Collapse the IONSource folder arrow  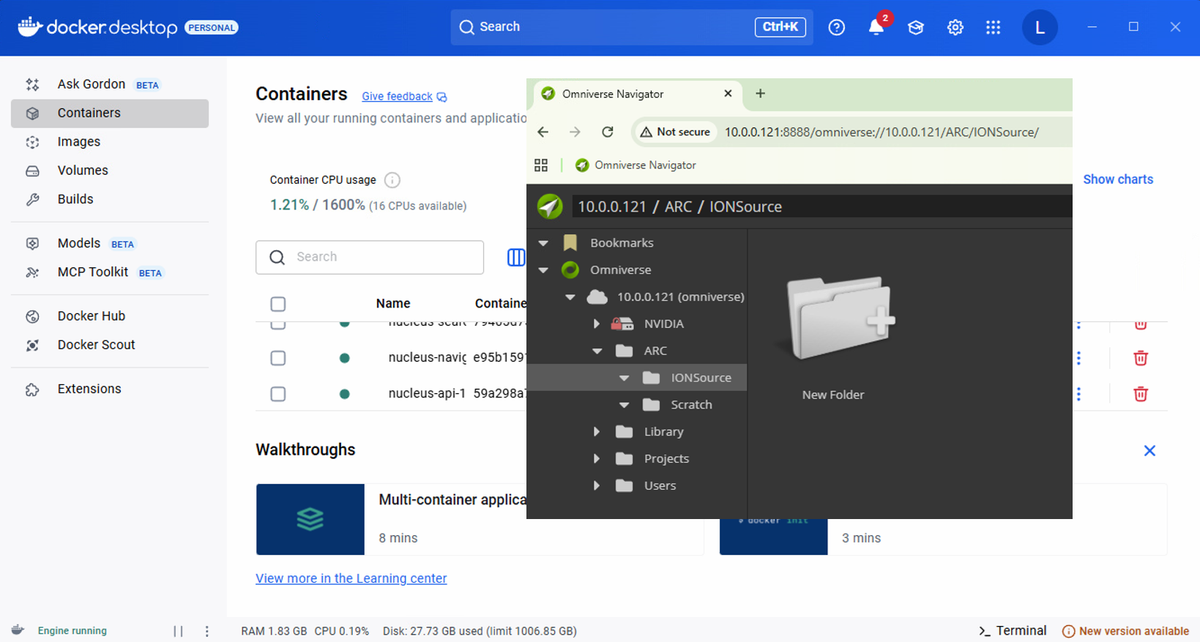pyautogui.click(x=624, y=378)
